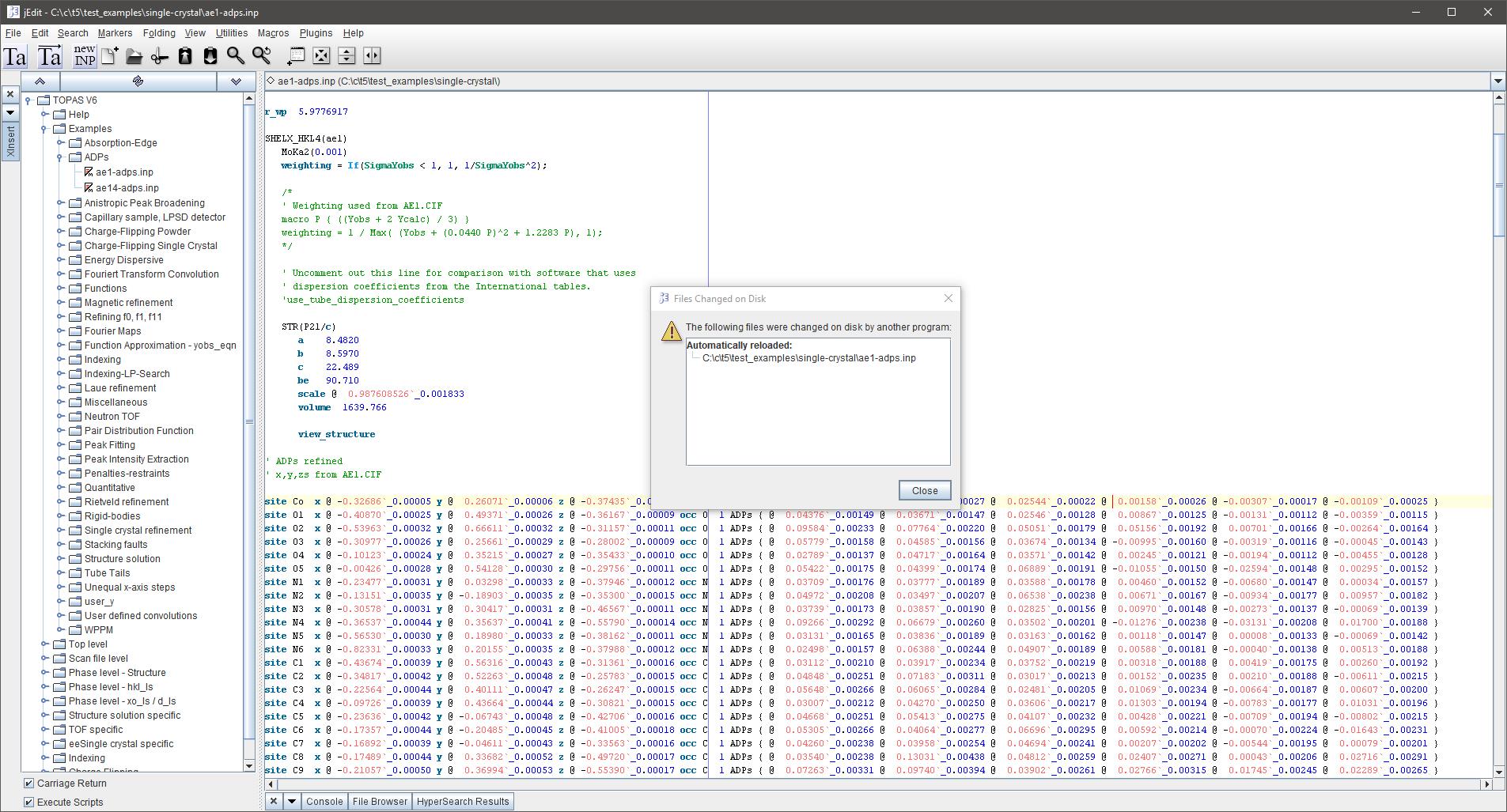This screenshot has width=1507, height=812.
Task: Expand the Rietveld refinement folder
Action: [60, 502]
